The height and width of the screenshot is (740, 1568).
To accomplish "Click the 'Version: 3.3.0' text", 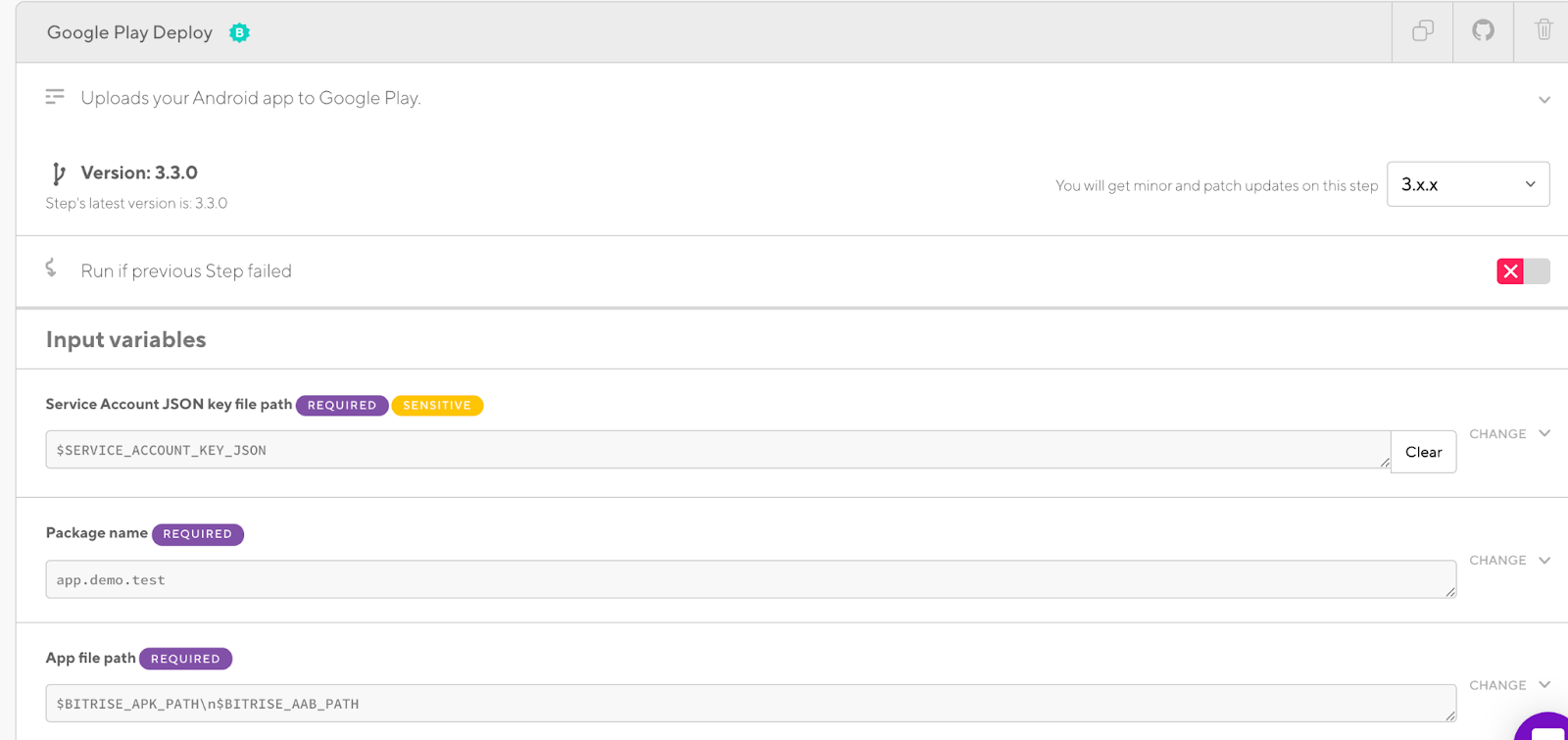I will pos(139,173).
